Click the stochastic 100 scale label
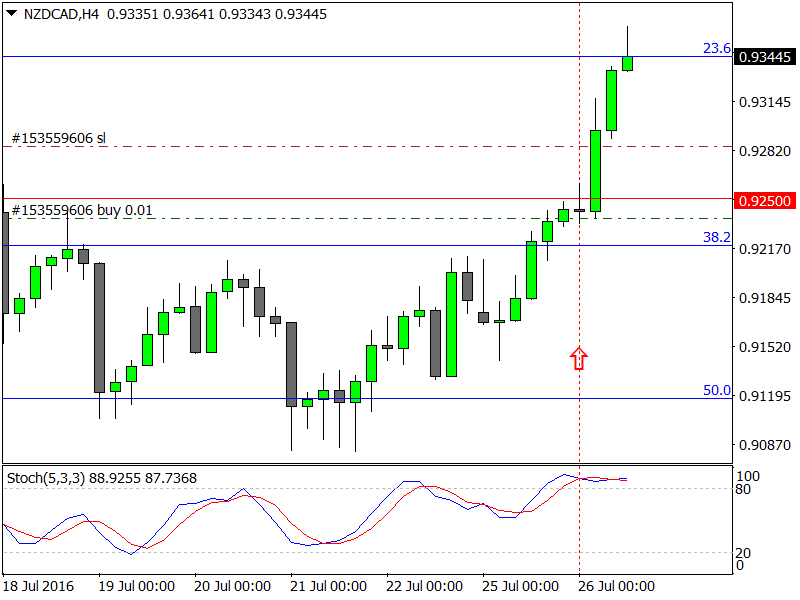The image size is (800, 600). 748,477
